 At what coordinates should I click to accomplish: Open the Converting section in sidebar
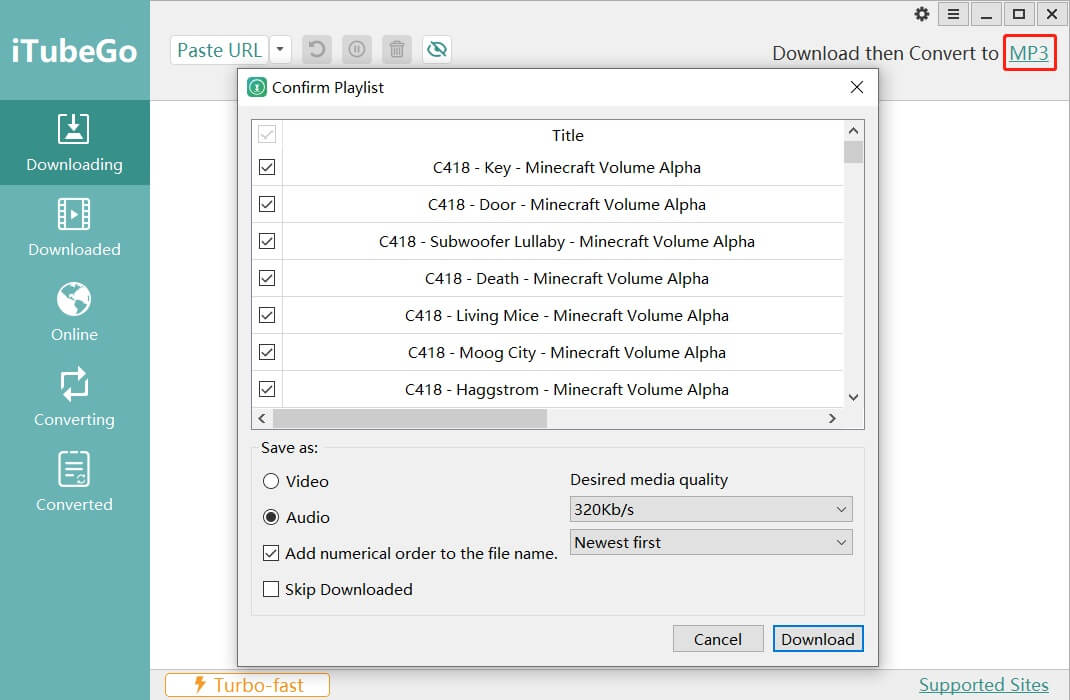(74, 398)
